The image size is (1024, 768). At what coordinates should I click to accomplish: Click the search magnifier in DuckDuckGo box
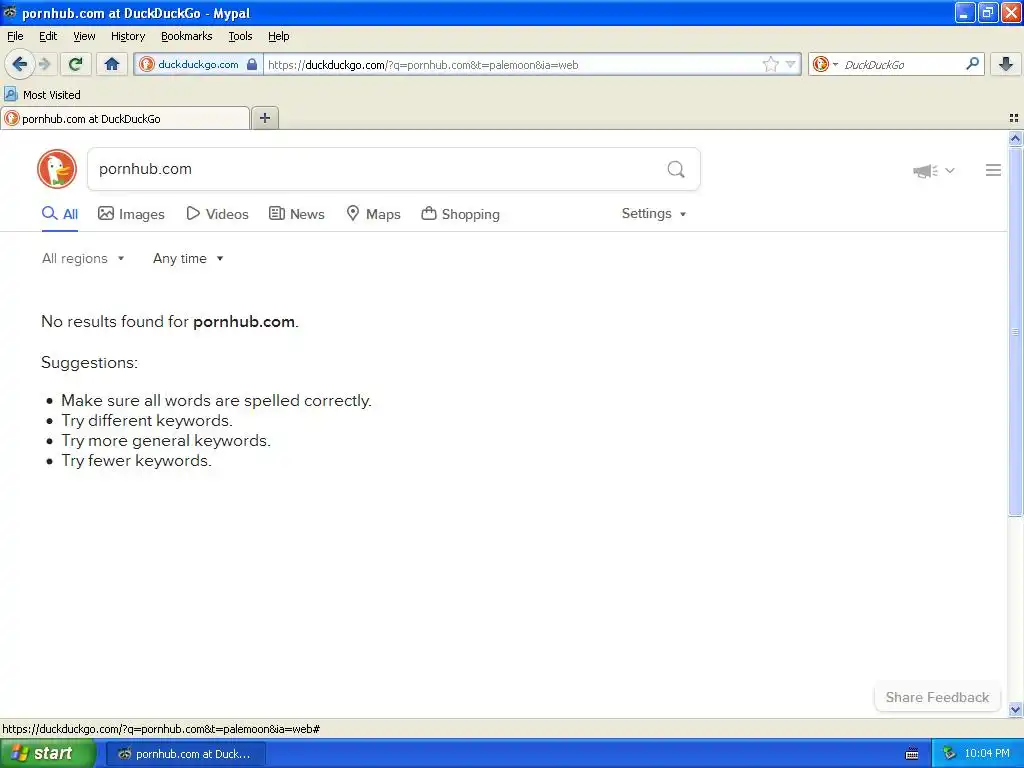pyautogui.click(x=676, y=170)
